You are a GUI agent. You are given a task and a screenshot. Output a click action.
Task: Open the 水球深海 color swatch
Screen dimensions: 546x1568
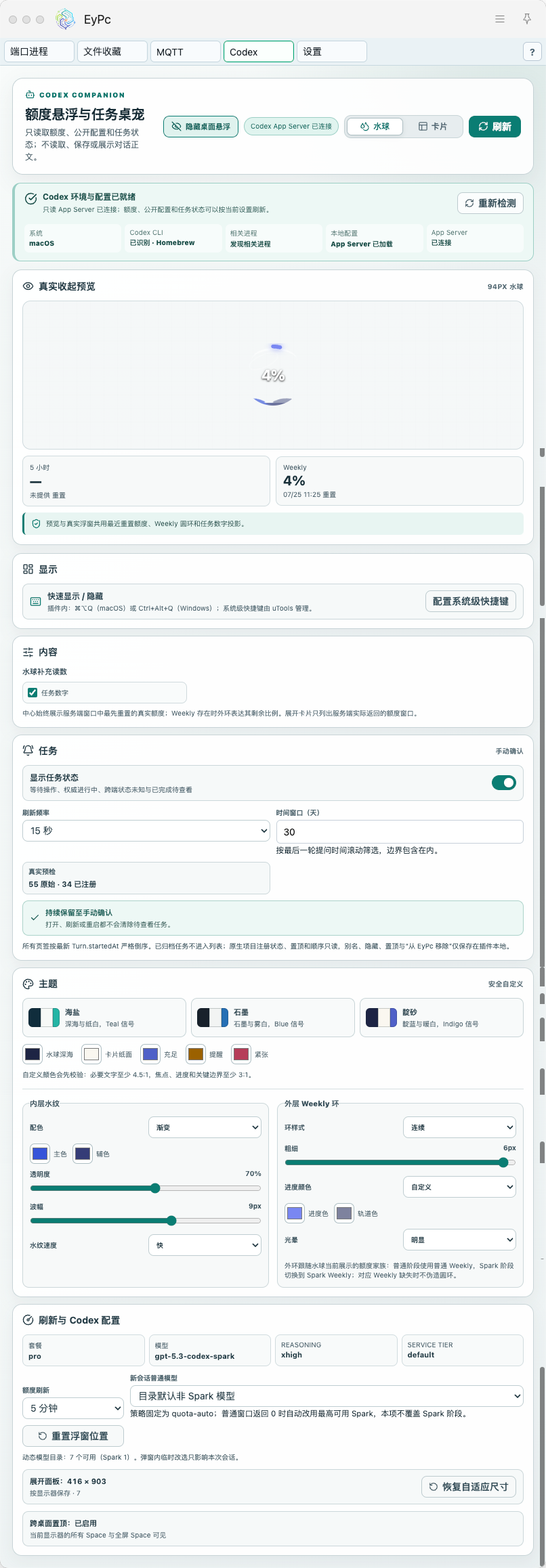[33, 1054]
